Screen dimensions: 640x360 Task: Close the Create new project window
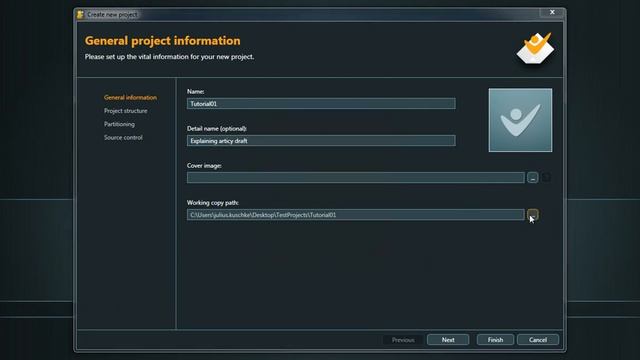pos(552,12)
